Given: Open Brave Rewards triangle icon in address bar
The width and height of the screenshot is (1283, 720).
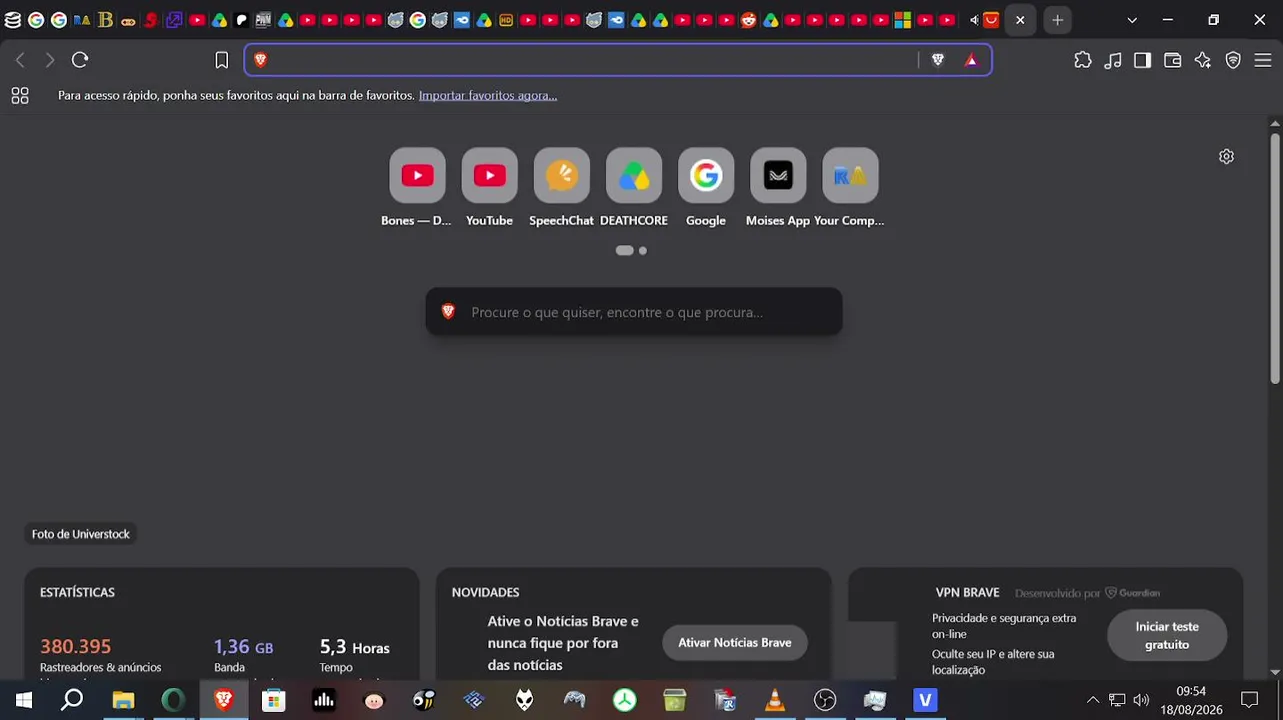Looking at the screenshot, I should coord(970,60).
